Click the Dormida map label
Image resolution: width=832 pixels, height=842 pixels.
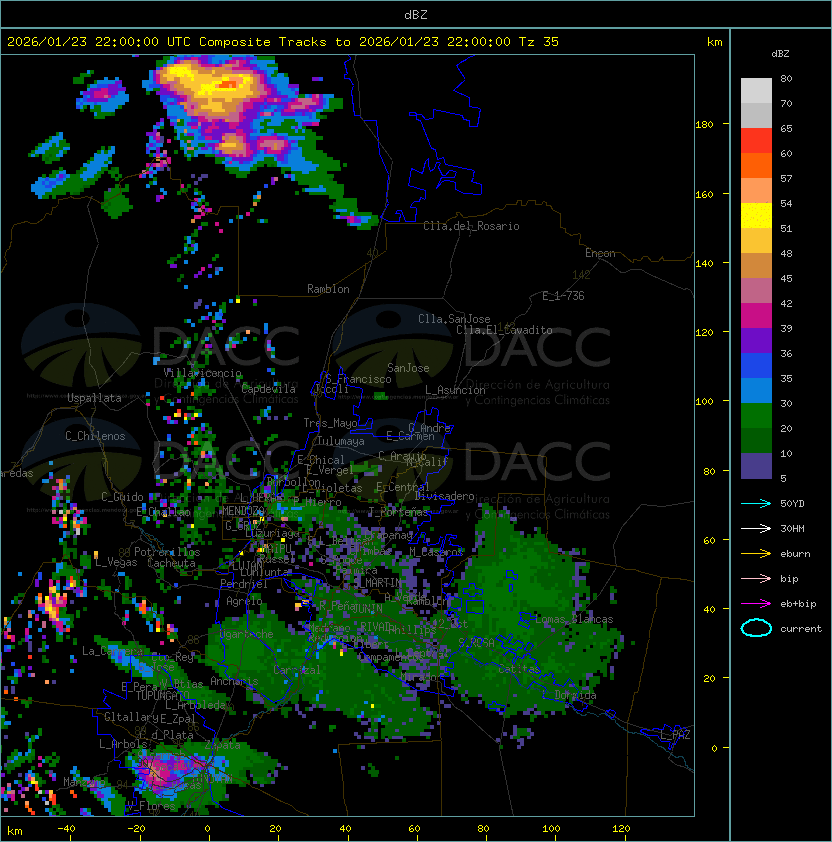click(575, 695)
